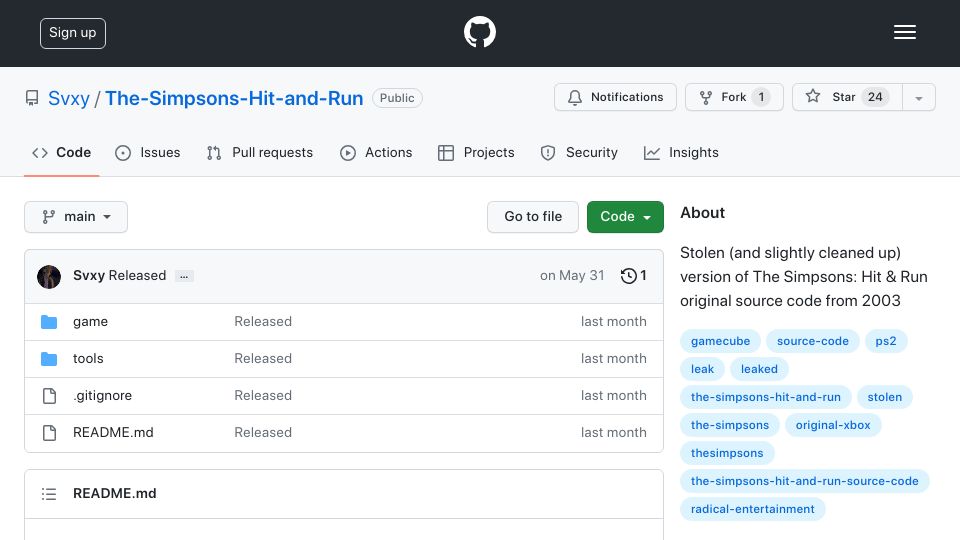
Task: Click the fork icon in Fork button
Action: 705,97
